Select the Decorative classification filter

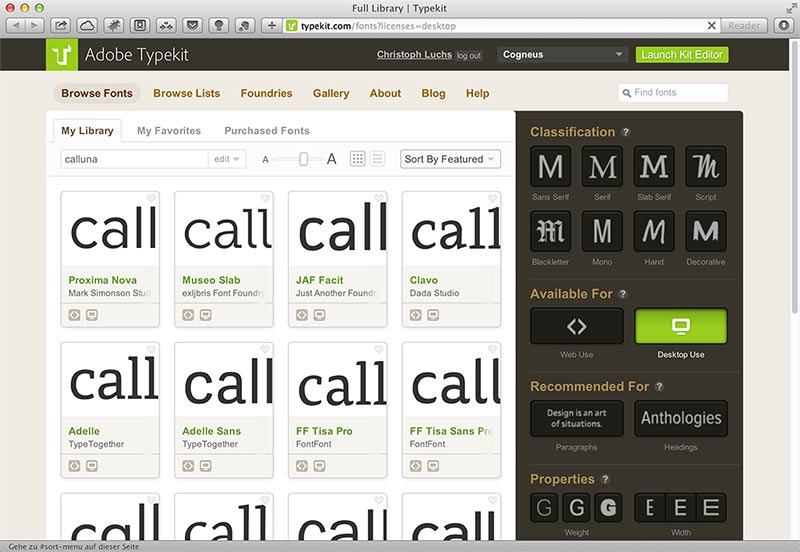[x=706, y=231]
